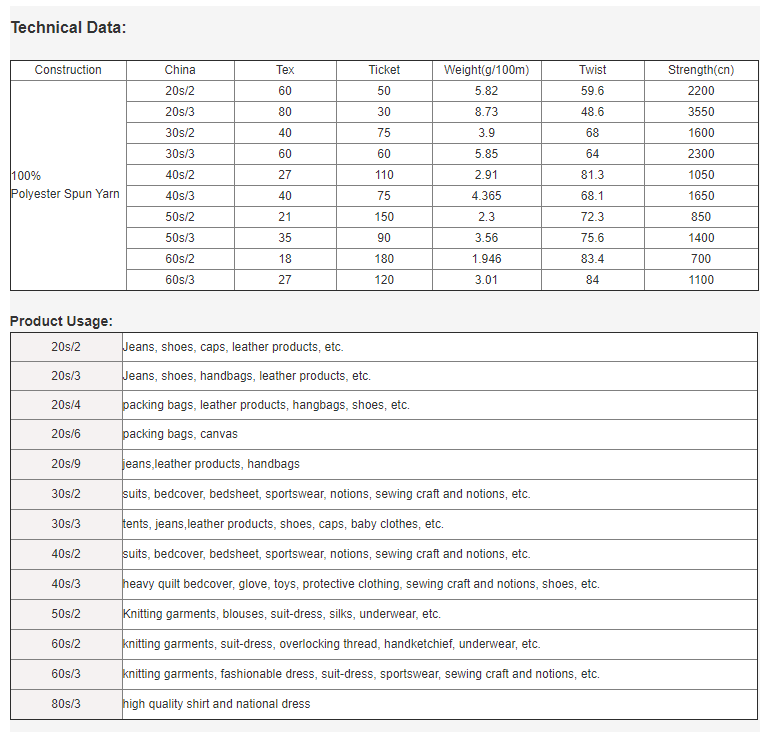Click twist value '81.3'
The height and width of the screenshot is (732, 767).
(592, 175)
